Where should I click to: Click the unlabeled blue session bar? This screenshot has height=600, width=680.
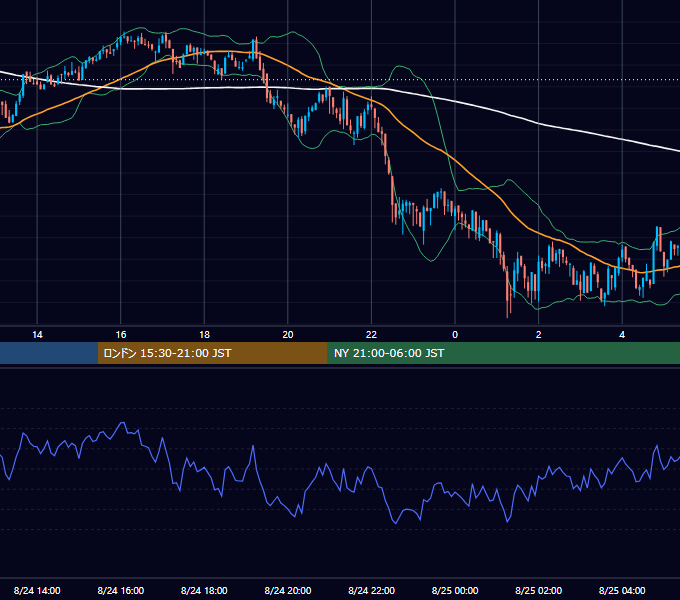[x=49, y=353]
